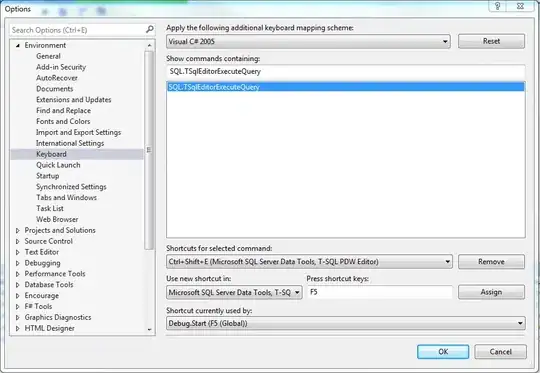
Task: Expand the HTML Designer node
Action: click(x=18, y=328)
